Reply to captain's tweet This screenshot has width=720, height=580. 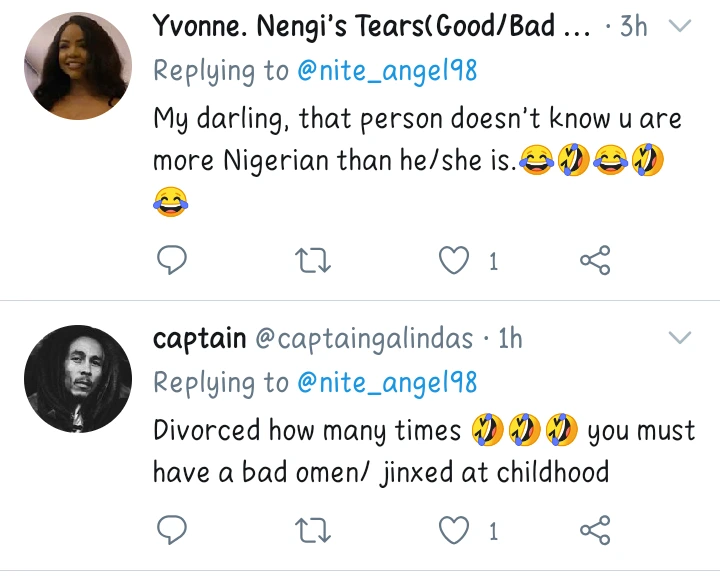tap(173, 531)
